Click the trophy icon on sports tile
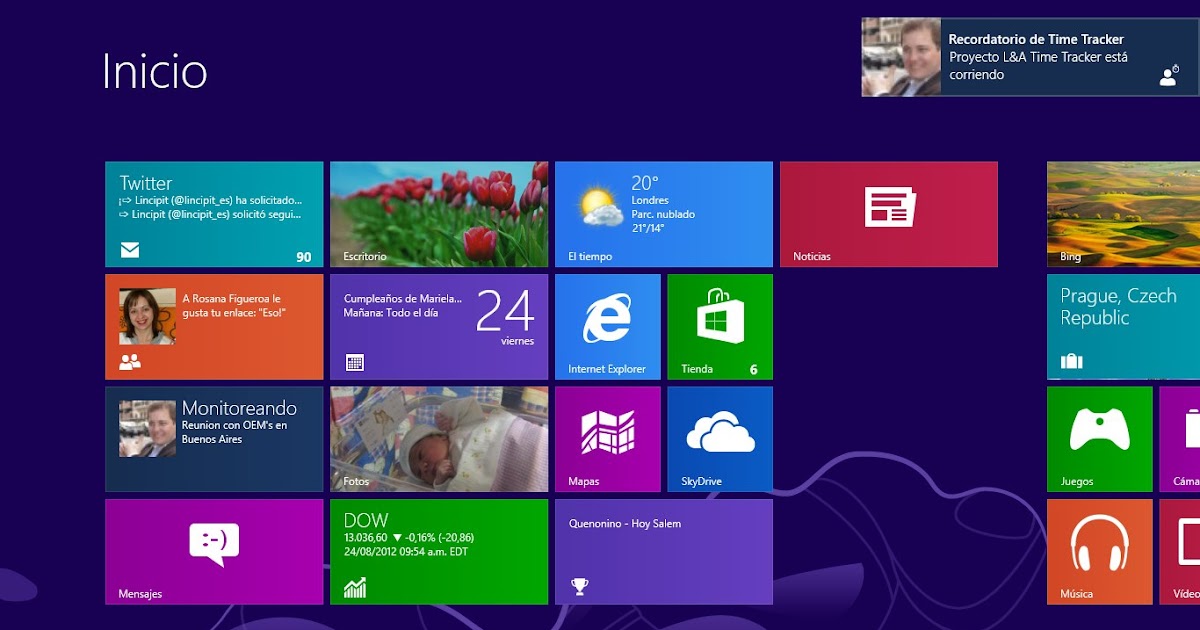1200x630 pixels. (578, 587)
